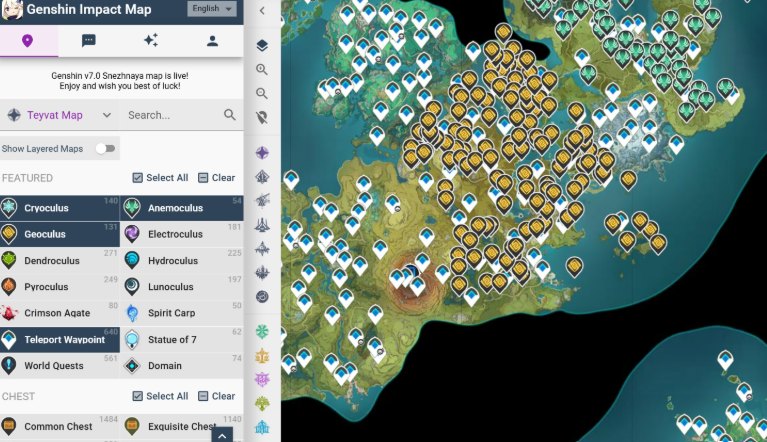Collapse the sidebar with the left chevron
Screen dimensions: 767x442
(x=262, y=10)
